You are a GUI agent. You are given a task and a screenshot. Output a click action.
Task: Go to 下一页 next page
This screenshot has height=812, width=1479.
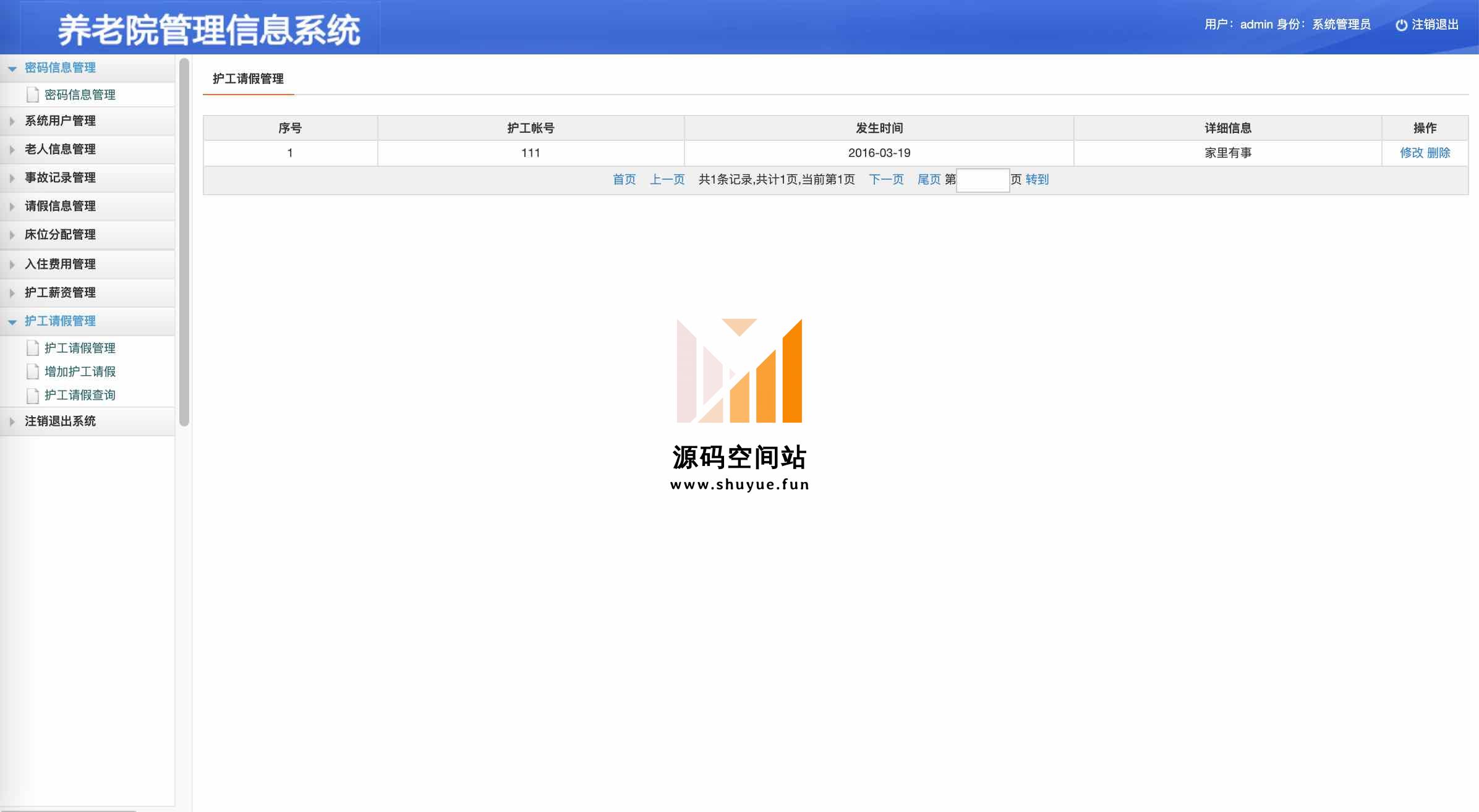point(886,180)
